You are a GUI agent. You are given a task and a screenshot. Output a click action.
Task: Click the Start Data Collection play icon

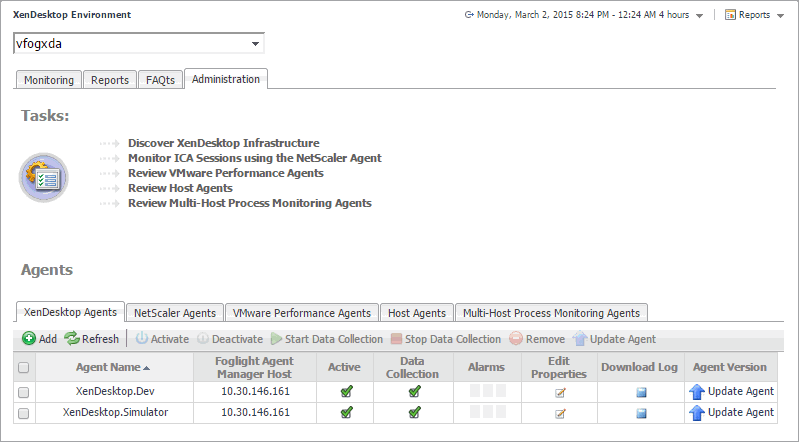point(276,339)
